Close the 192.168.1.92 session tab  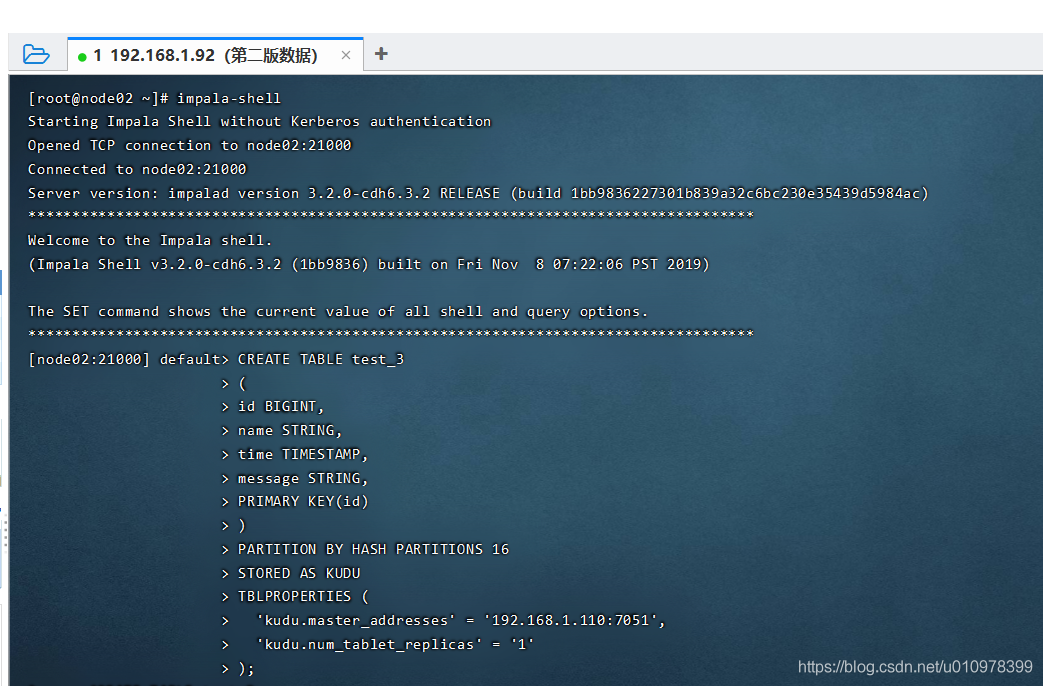click(346, 55)
